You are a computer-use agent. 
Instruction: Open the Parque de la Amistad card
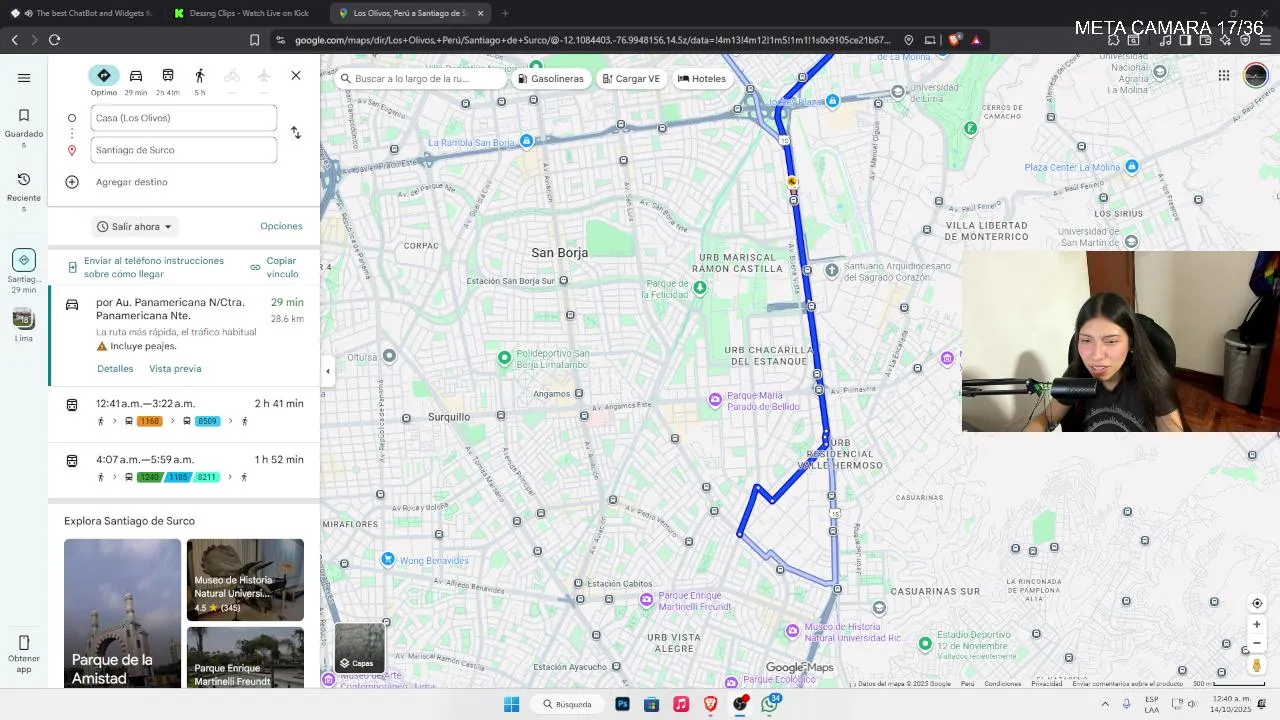(x=123, y=613)
